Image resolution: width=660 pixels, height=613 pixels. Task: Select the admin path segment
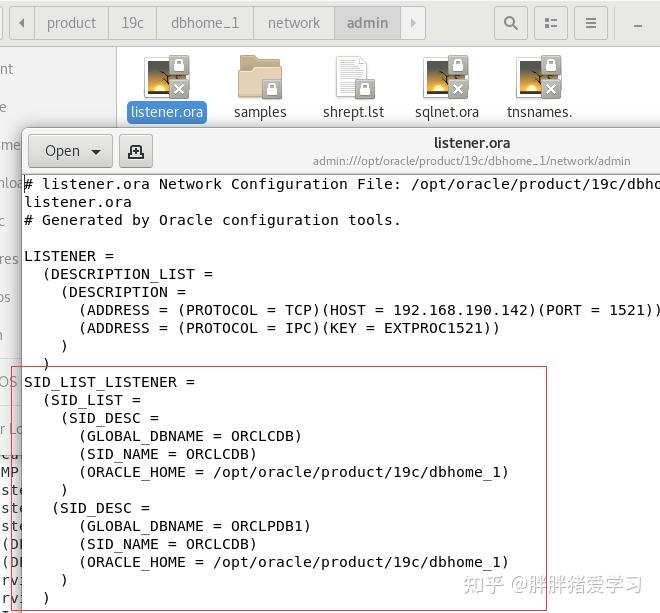coord(367,23)
